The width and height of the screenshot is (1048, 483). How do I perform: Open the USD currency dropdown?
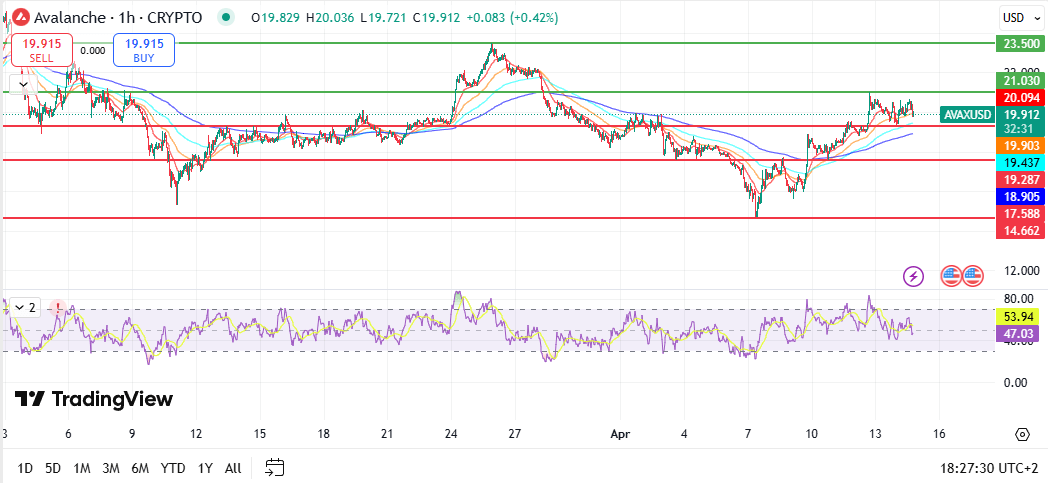(x=1019, y=18)
